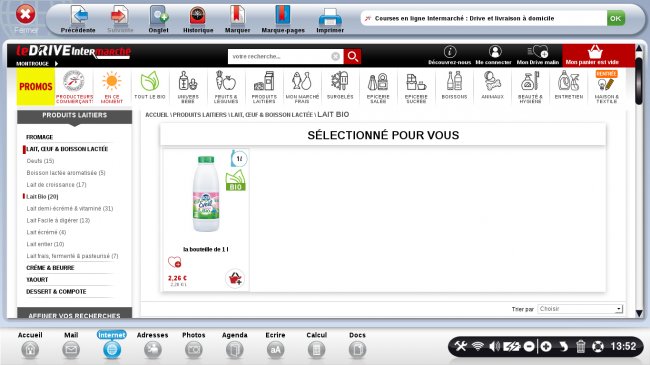Click the milk bottle product image

206,194
